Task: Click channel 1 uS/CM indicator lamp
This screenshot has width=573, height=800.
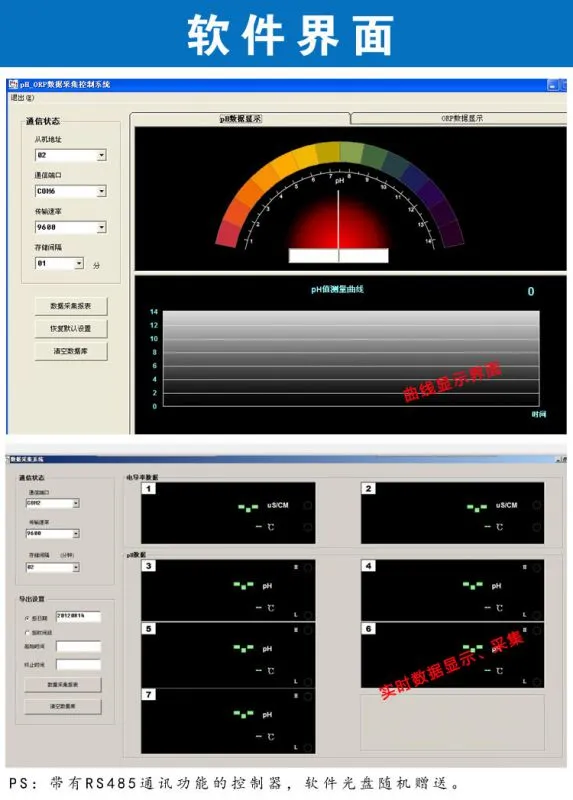Action: 308,505
